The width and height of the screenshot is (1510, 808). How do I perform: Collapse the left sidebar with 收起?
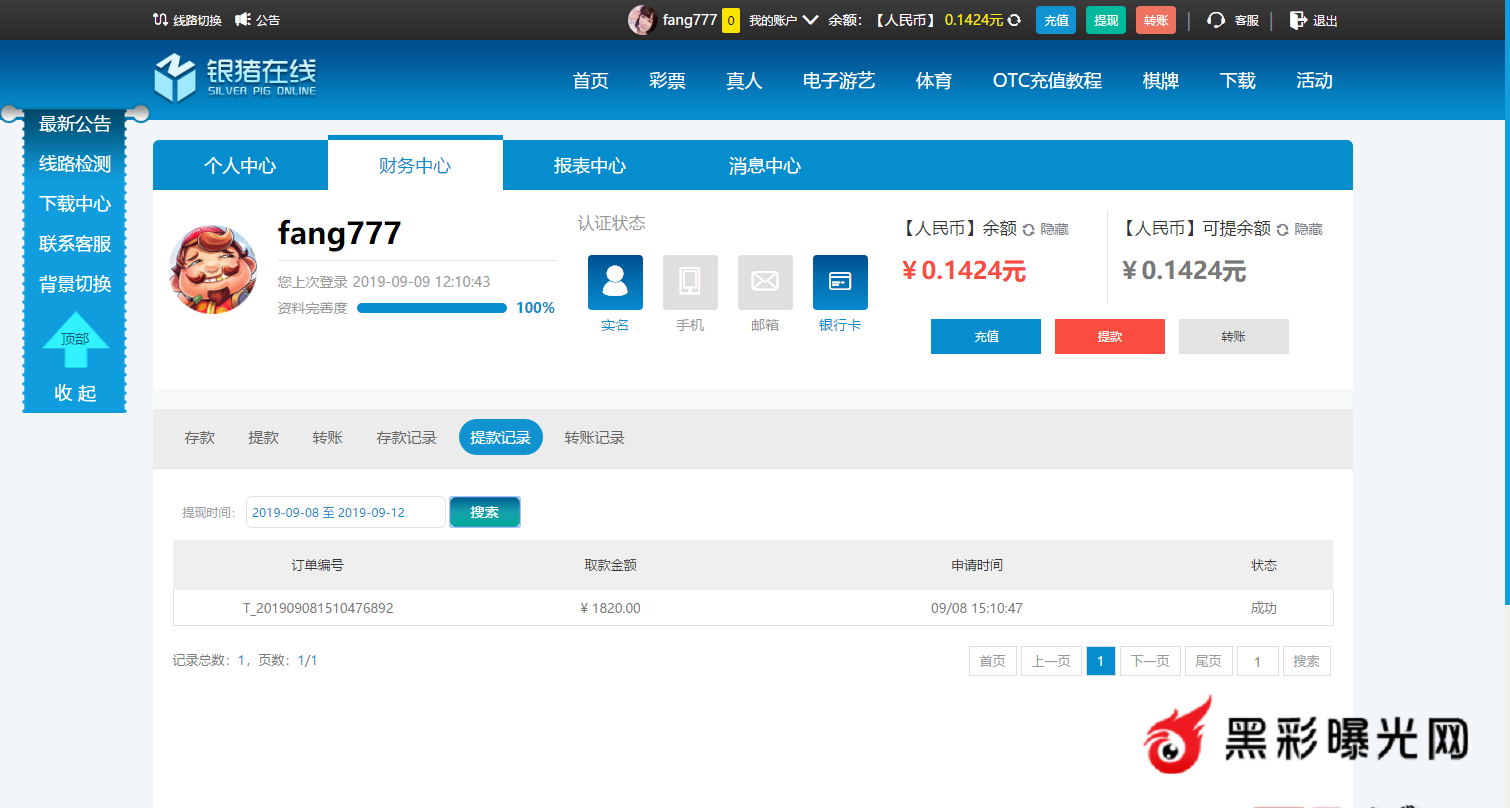click(x=75, y=393)
